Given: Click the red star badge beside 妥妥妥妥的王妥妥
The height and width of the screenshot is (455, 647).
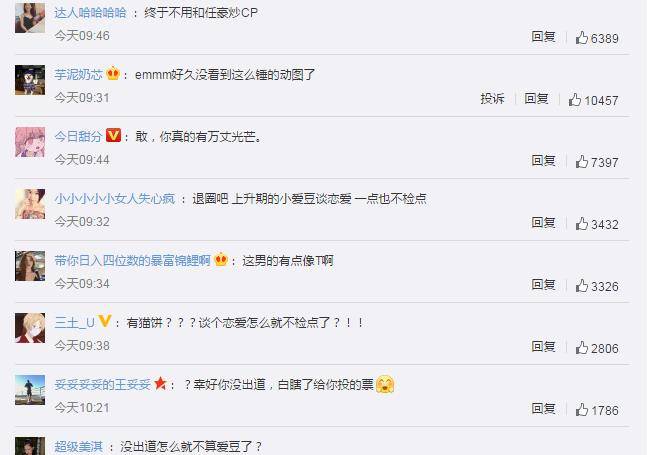Looking at the screenshot, I should [x=160, y=384].
